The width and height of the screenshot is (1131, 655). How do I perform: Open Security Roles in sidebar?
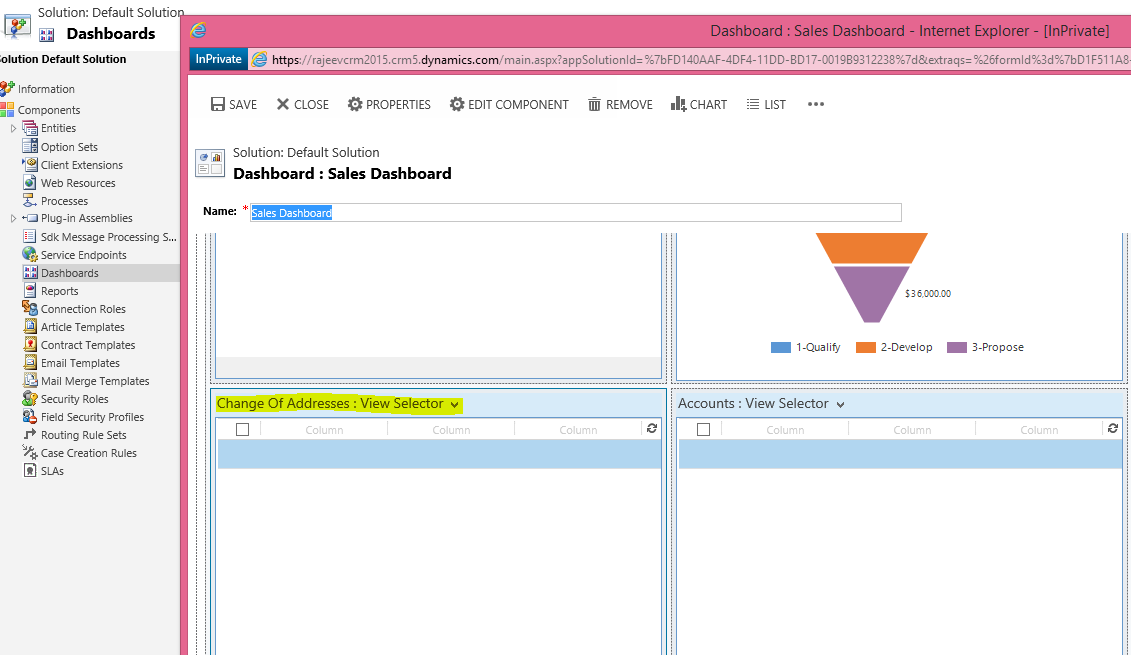[x=74, y=399]
